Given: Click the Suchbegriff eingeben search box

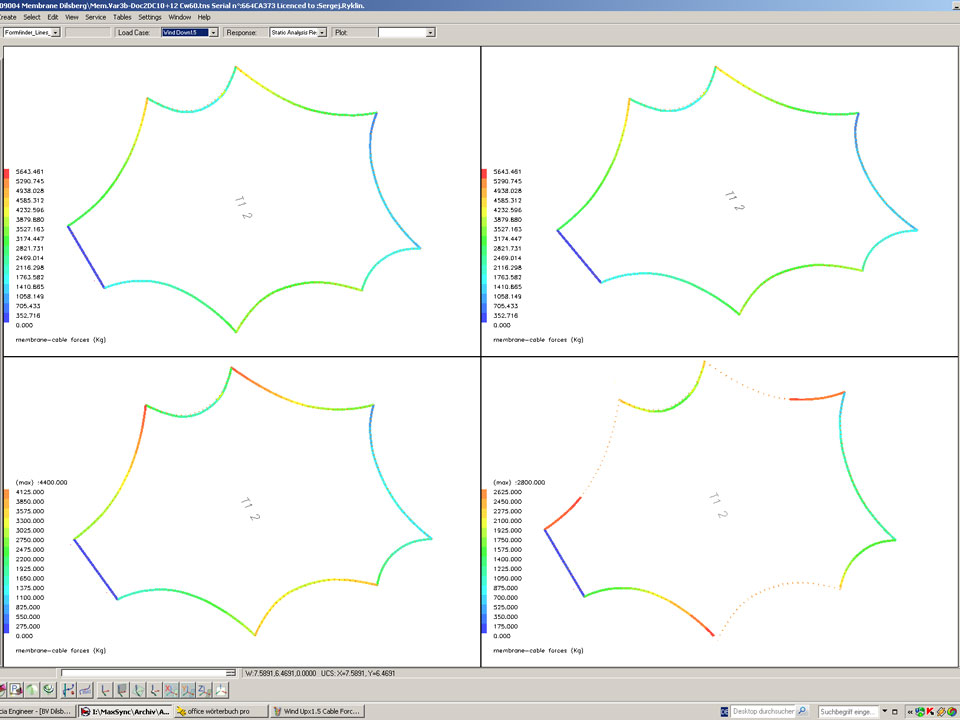Looking at the screenshot, I should point(848,711).
